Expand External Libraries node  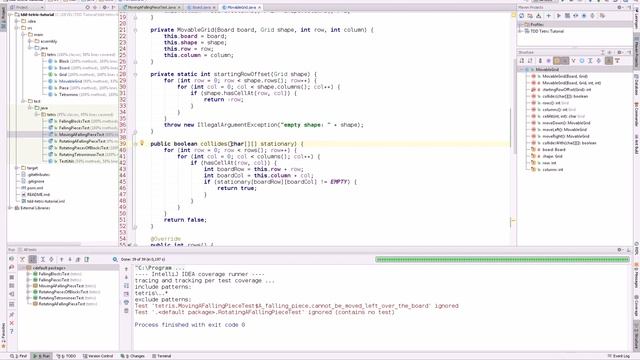(x=11, y=208)
